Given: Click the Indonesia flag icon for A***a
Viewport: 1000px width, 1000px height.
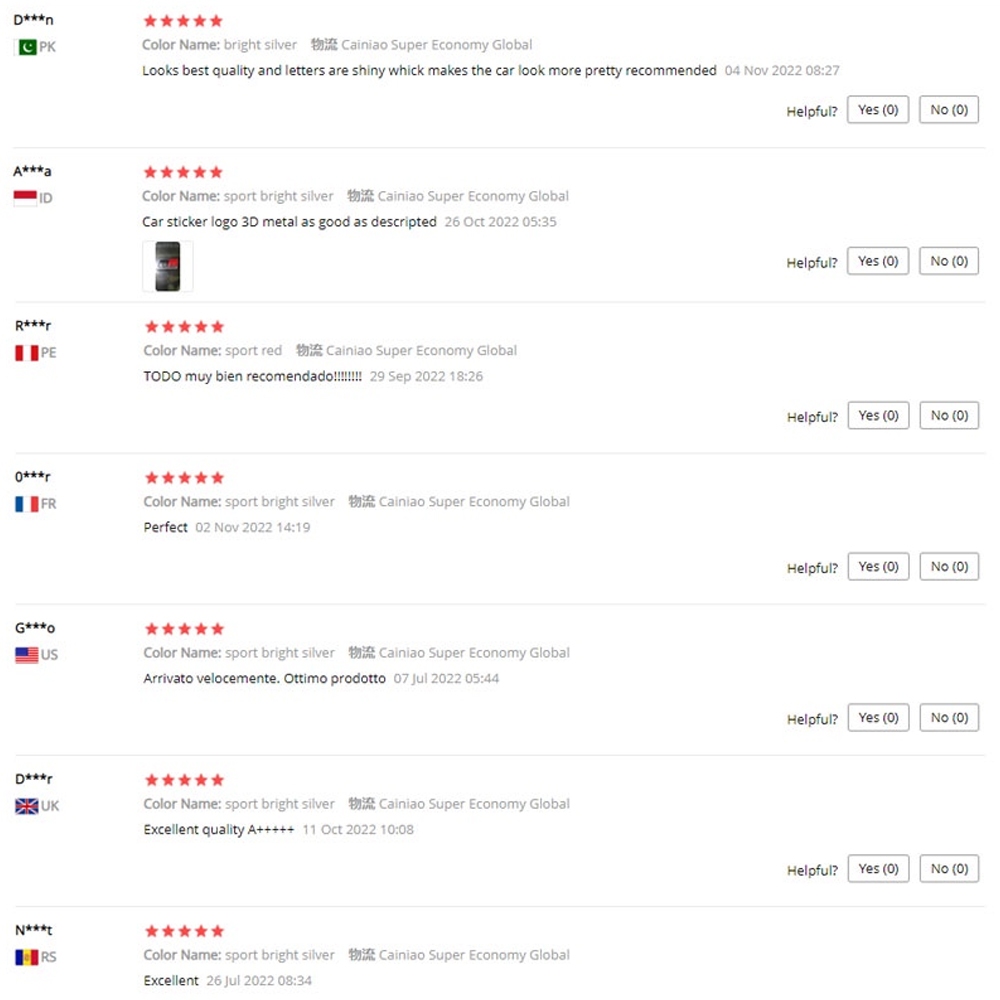Looking at the screenshot, I should (x=26, y=198).
